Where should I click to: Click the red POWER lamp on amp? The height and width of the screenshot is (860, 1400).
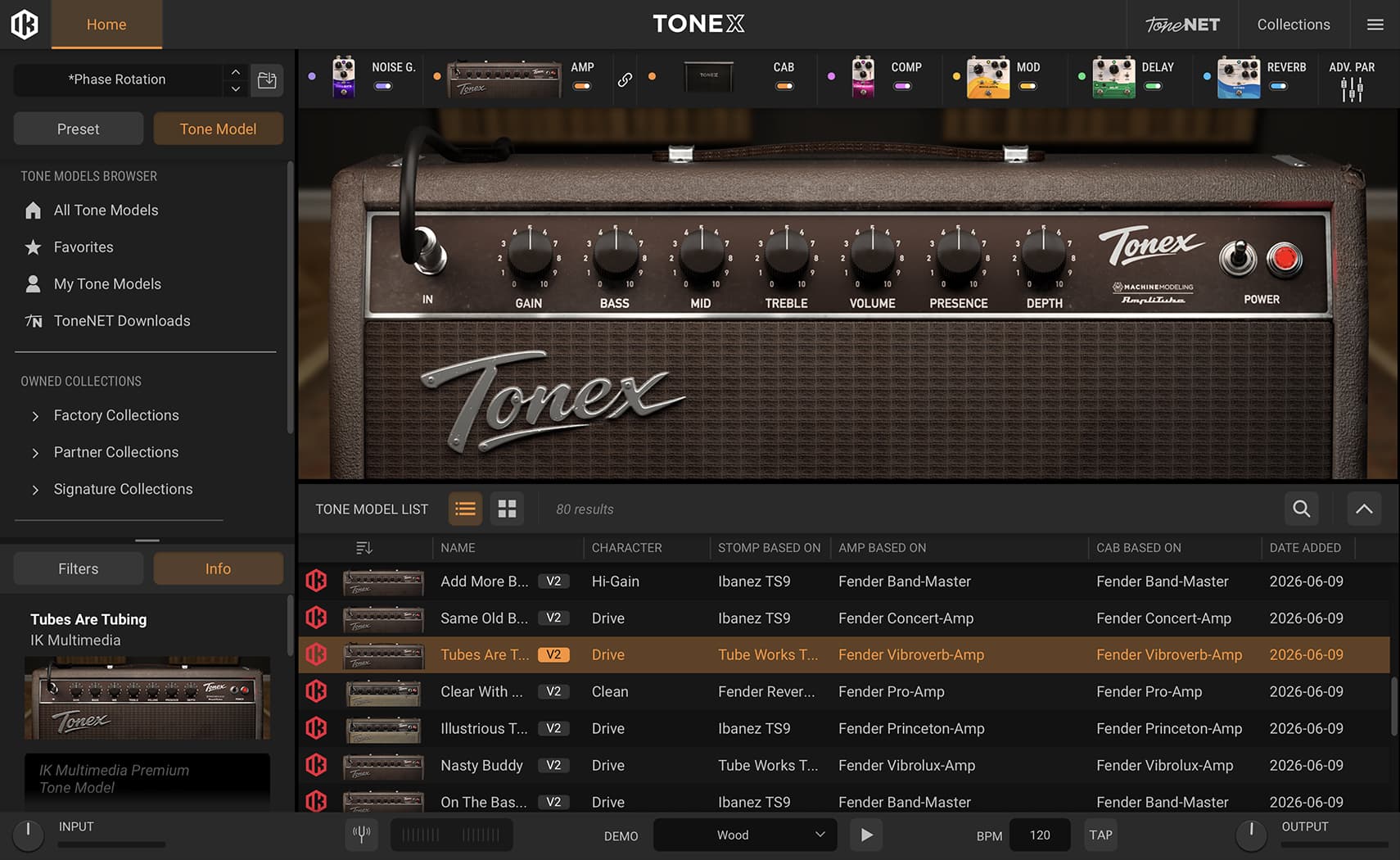1284,259
